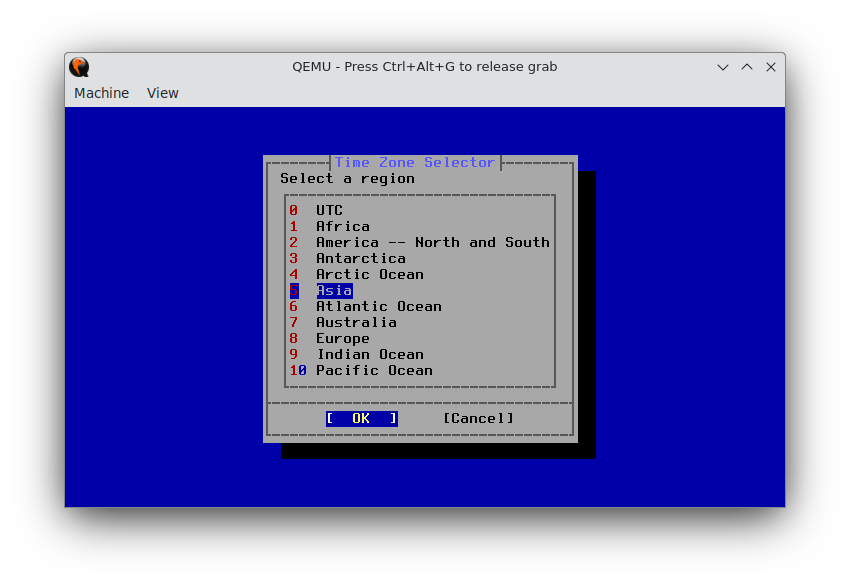This screenshot has height=584, width=850.
Task: Select Africa from the region list
Action: tap(342, 226)
